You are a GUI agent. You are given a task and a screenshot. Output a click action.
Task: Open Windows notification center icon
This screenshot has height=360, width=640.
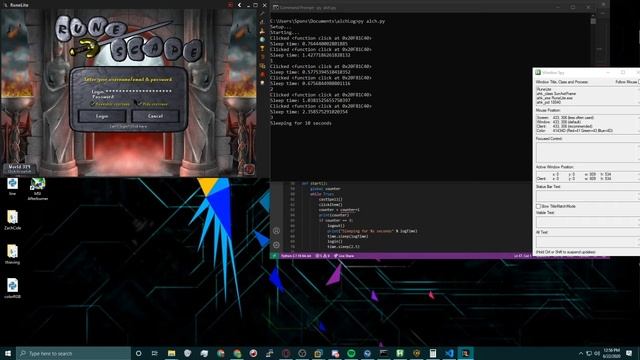coord(629,353)
